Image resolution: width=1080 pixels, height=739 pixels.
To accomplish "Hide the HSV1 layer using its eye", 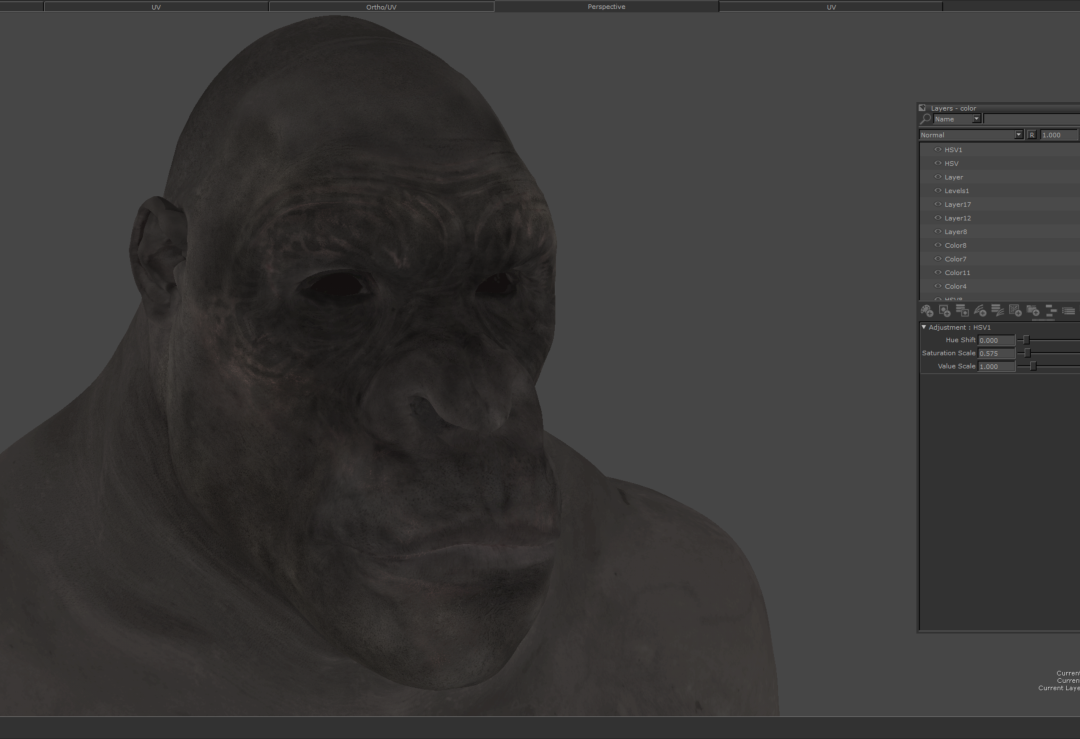I will click(937, 149).
